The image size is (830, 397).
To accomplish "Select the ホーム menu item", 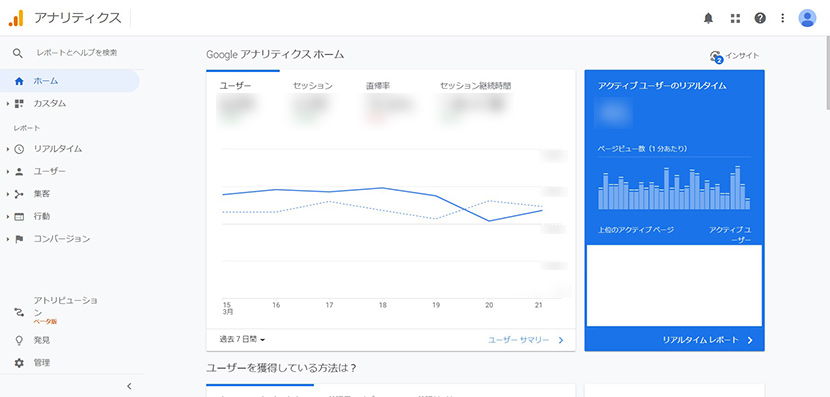I will 70,81.
